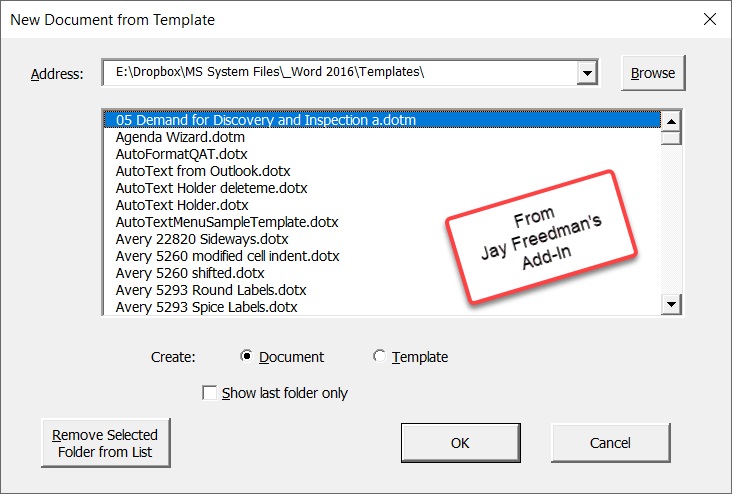Image resolution: width=732 pixels, height=494 pixels.
Task: Confirm with the OK button
Action: pyautogui.click(x=460, y=443)
